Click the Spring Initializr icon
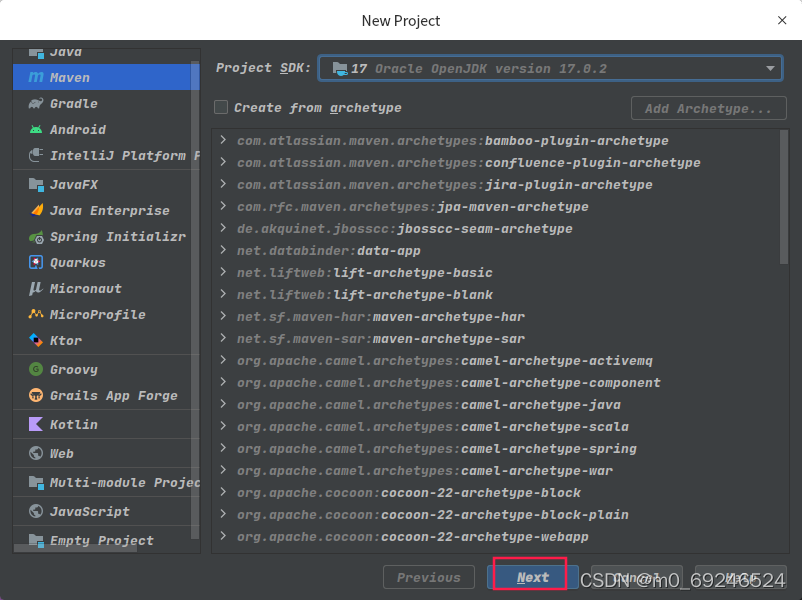 (36, 237)
